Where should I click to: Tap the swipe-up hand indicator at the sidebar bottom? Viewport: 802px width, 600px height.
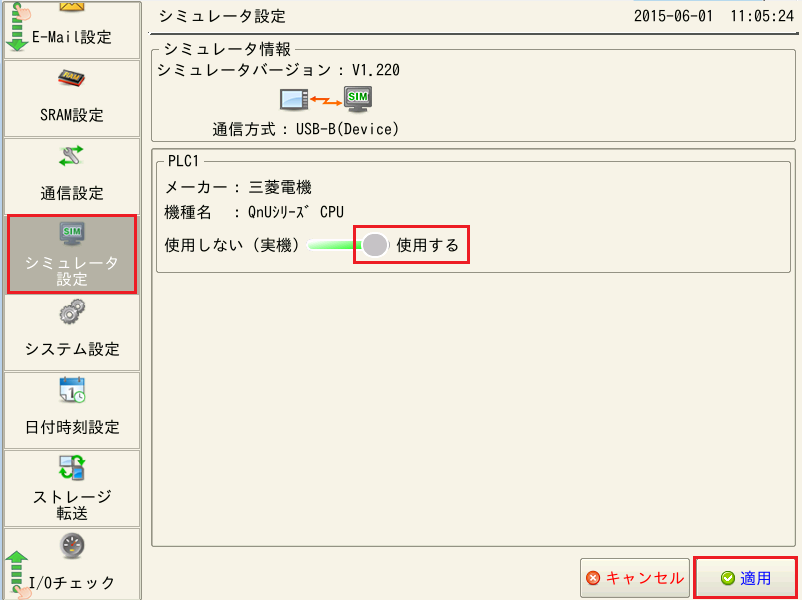tap(17, 574)
